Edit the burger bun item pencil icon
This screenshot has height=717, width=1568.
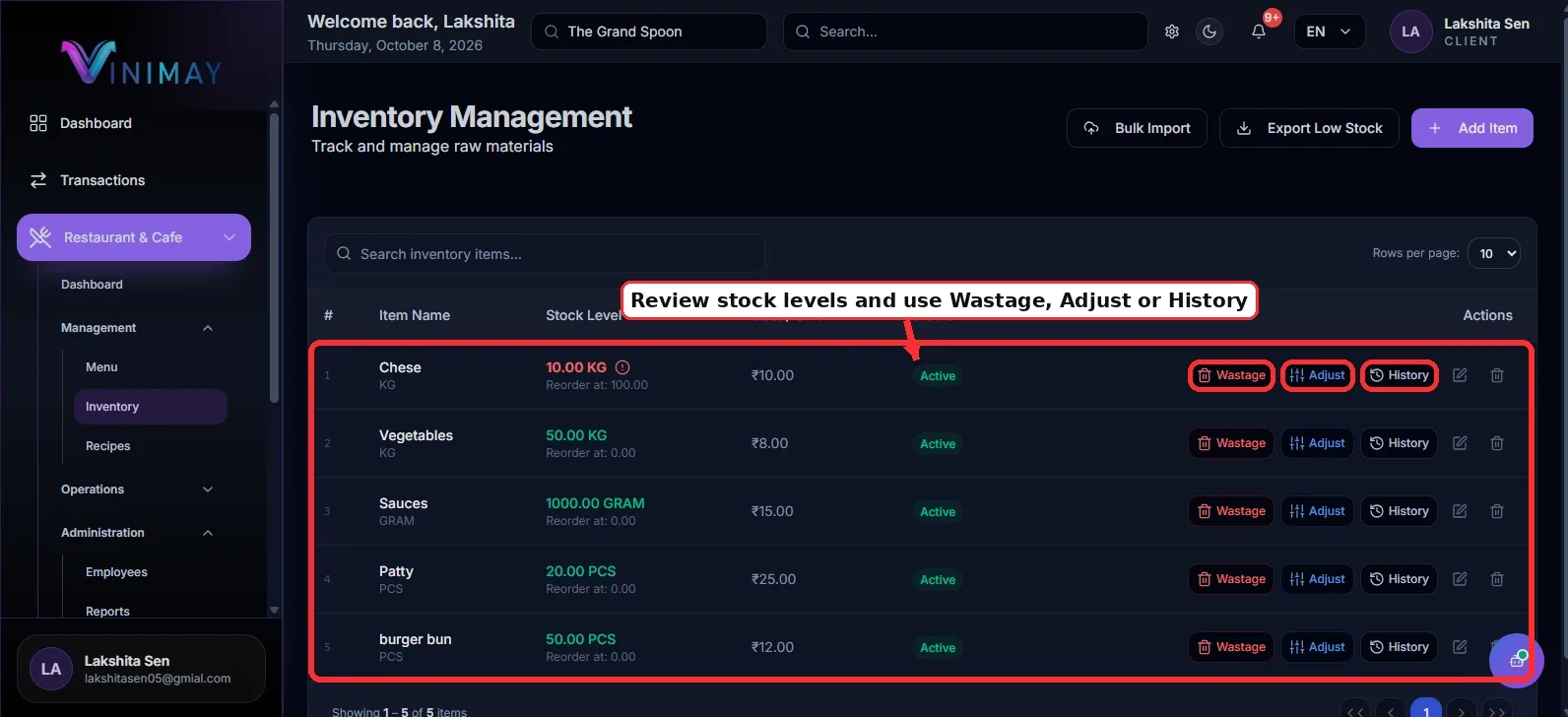(1460, 647)
